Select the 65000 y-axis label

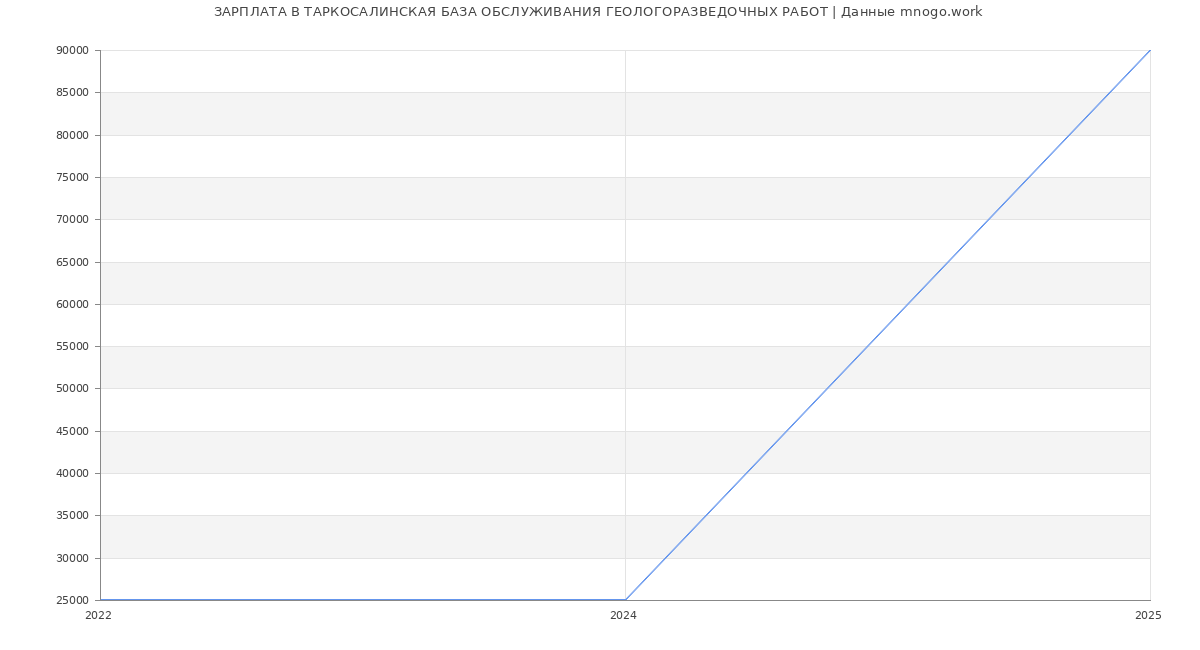(x=72, y=262)
